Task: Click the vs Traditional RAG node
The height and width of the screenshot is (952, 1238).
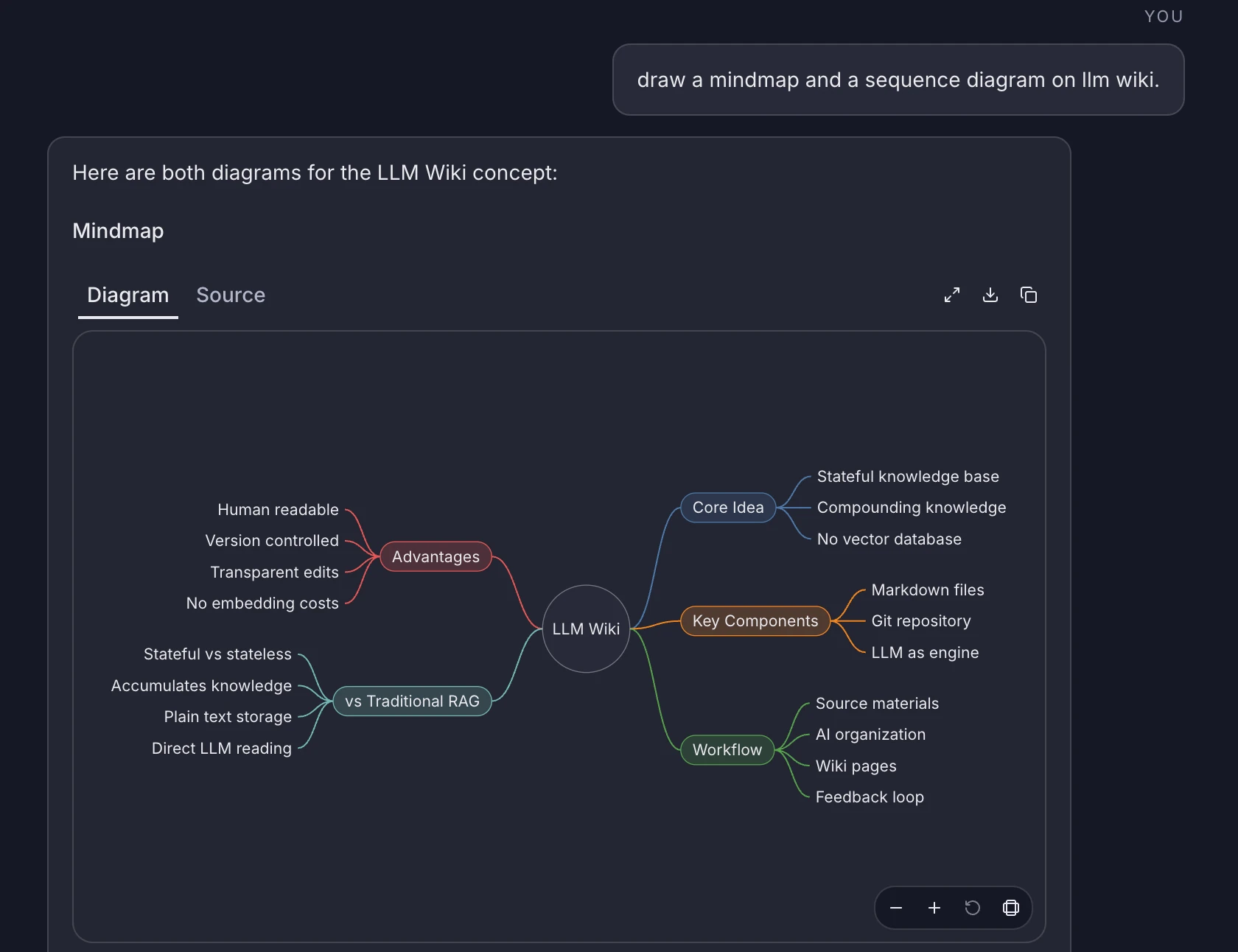Action: point(412,701)
